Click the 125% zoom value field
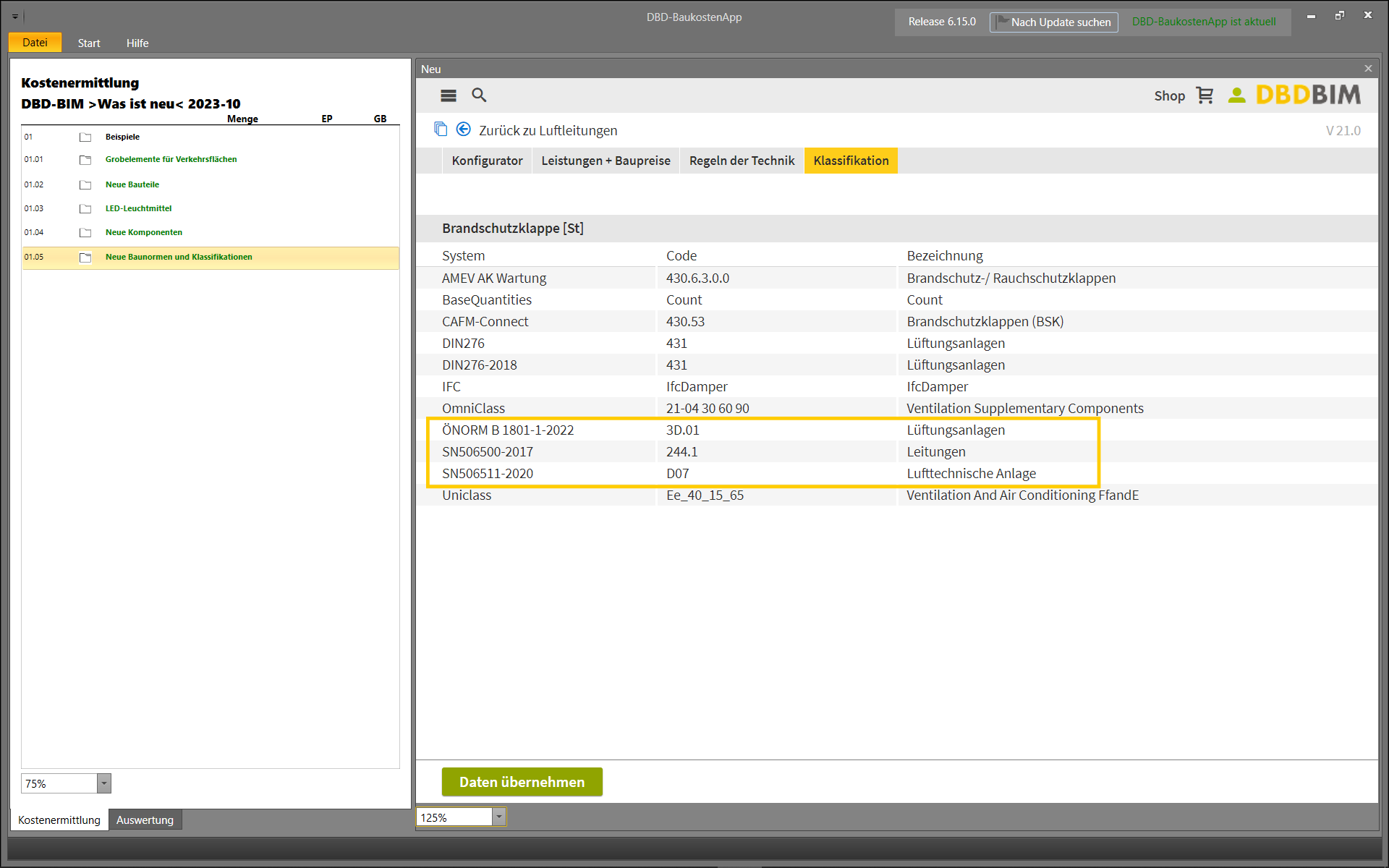 click(454, 817)
